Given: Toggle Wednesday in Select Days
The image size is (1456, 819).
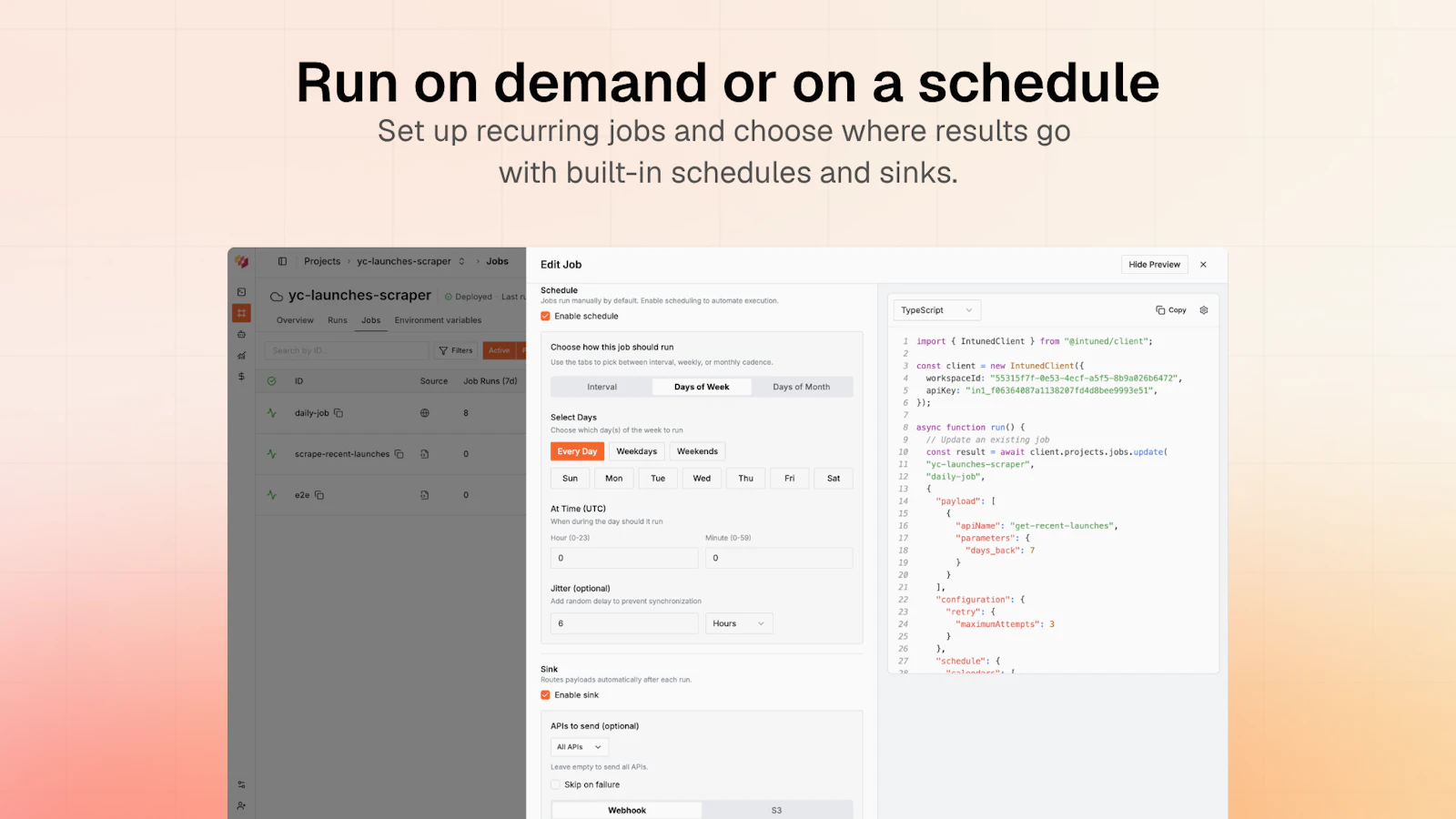Looking at the screenshot, I should [702, 479].
